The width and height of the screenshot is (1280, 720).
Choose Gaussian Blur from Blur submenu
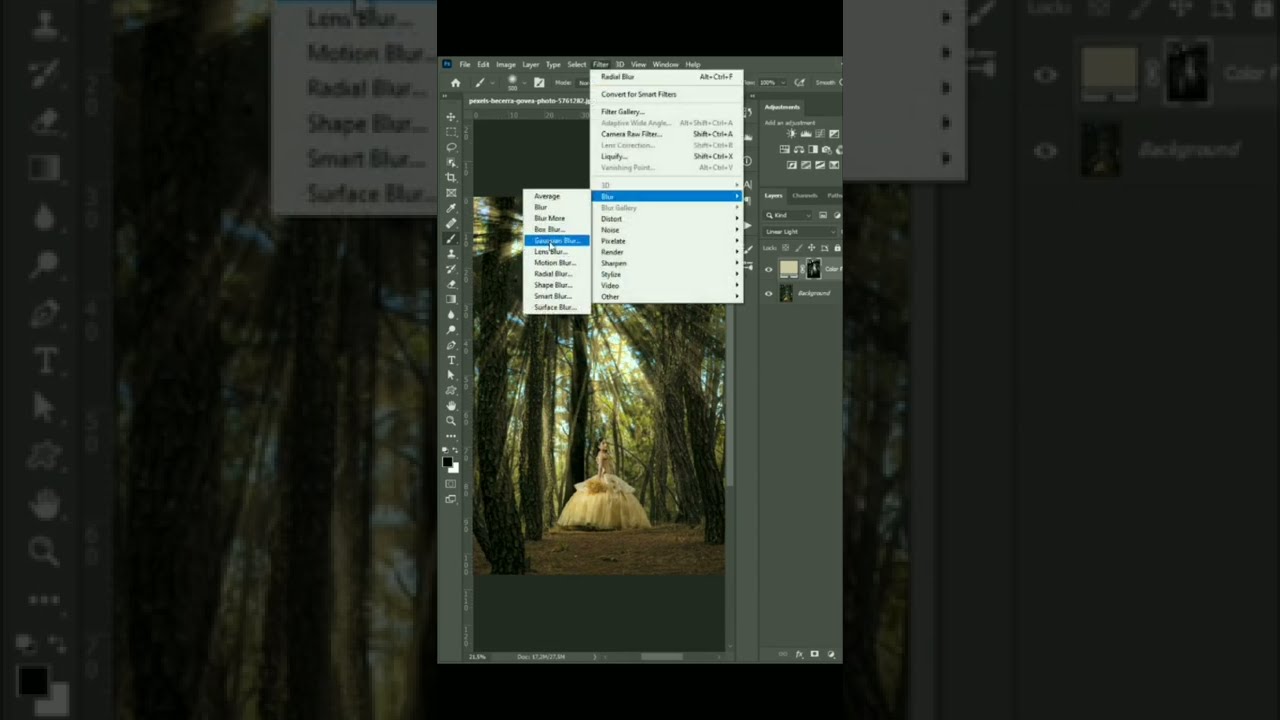click(x=556, y=241)
